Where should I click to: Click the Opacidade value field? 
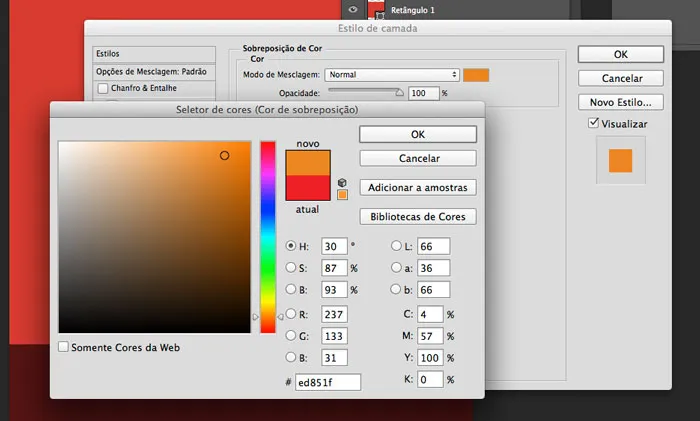tap(424, 93)
